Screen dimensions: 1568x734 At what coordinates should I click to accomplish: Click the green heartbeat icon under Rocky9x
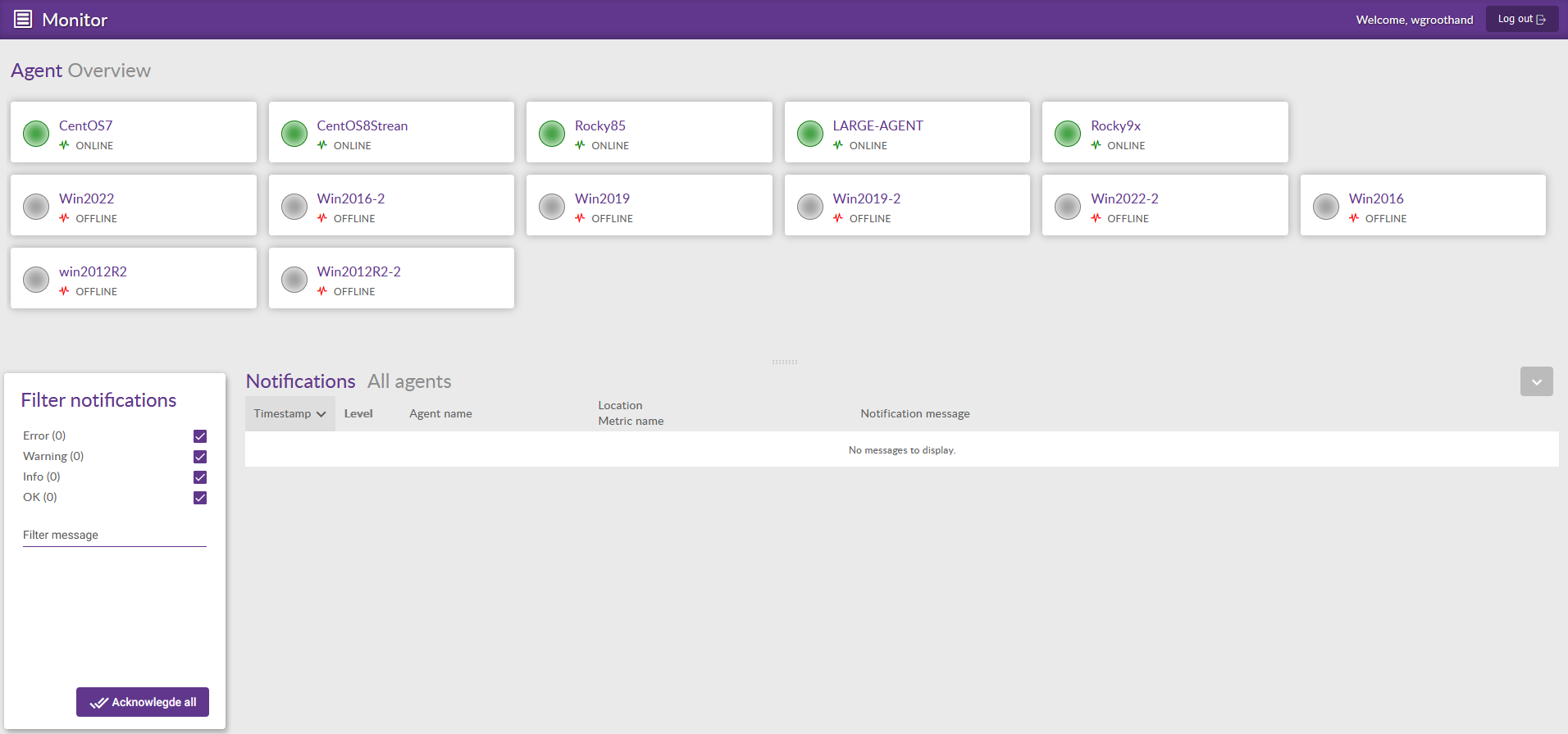(1096, 145)
